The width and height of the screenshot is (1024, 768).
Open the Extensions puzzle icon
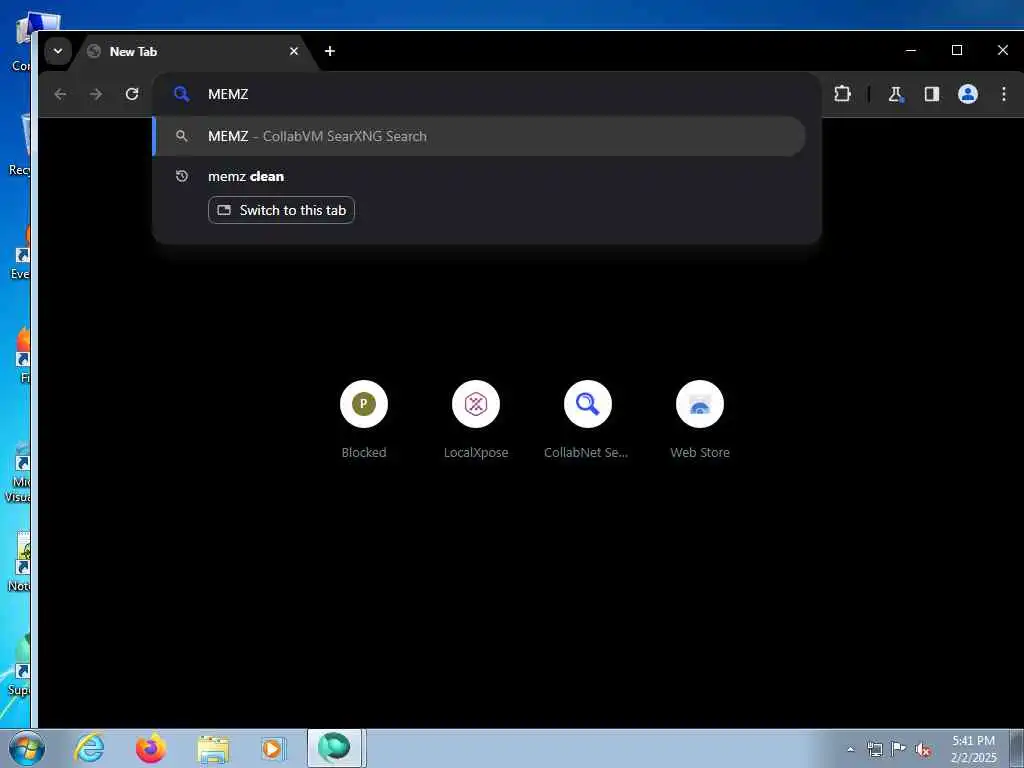pyautogui.click(x=842, y=94)
